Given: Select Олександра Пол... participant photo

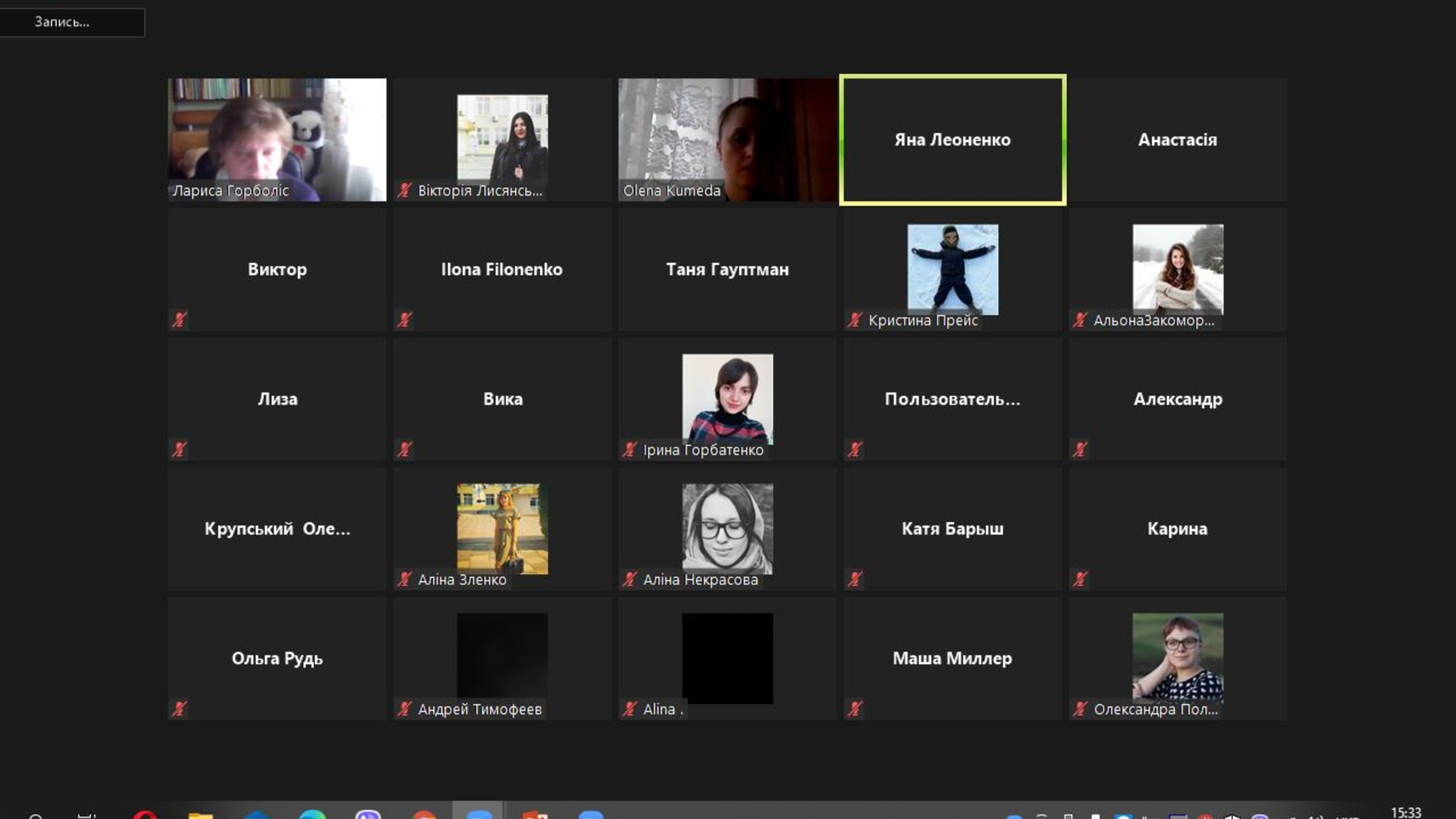Looking at the screenshot, I should tap(1178, 656).
